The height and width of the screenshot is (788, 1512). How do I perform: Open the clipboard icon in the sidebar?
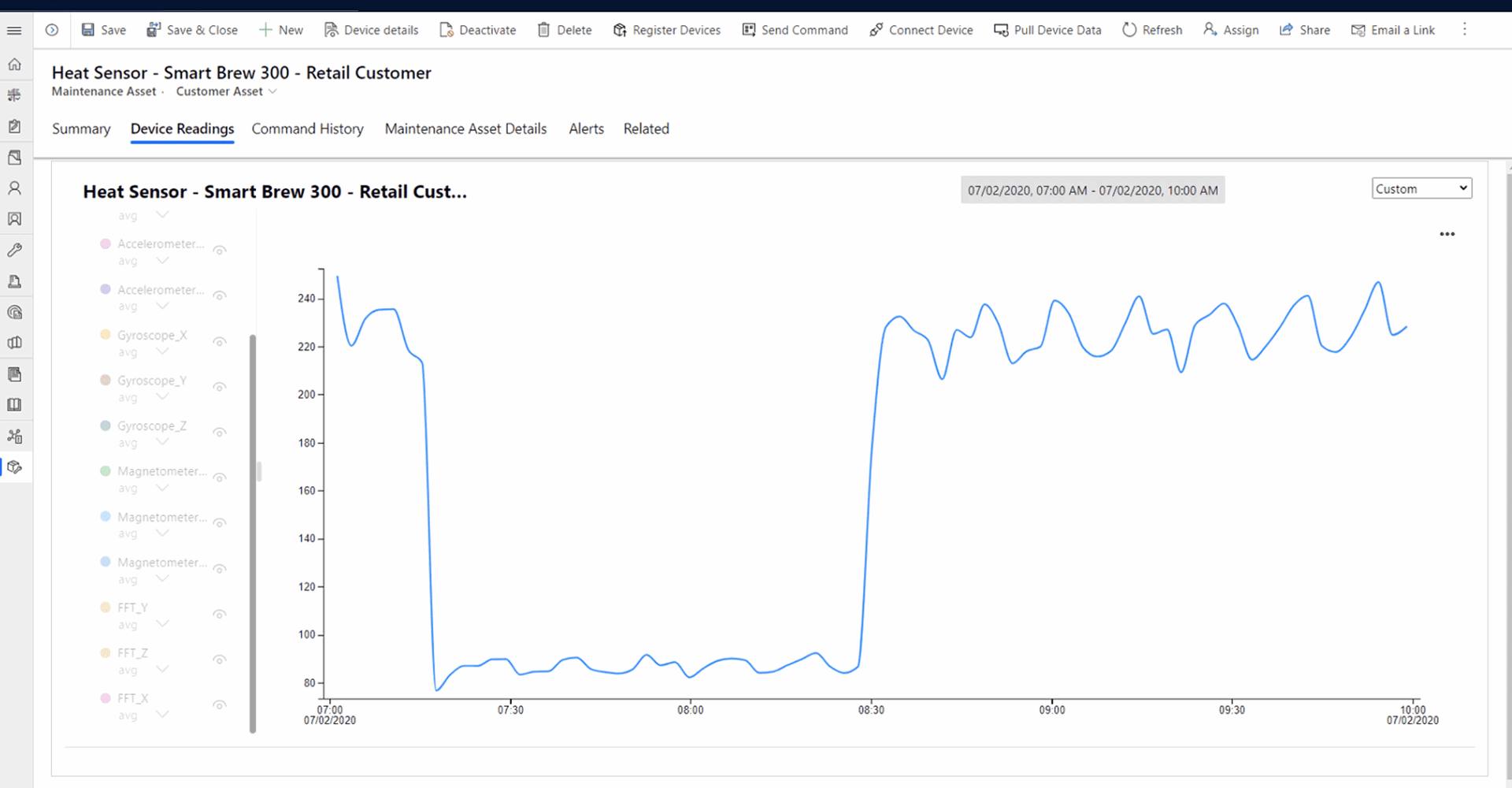14,126
